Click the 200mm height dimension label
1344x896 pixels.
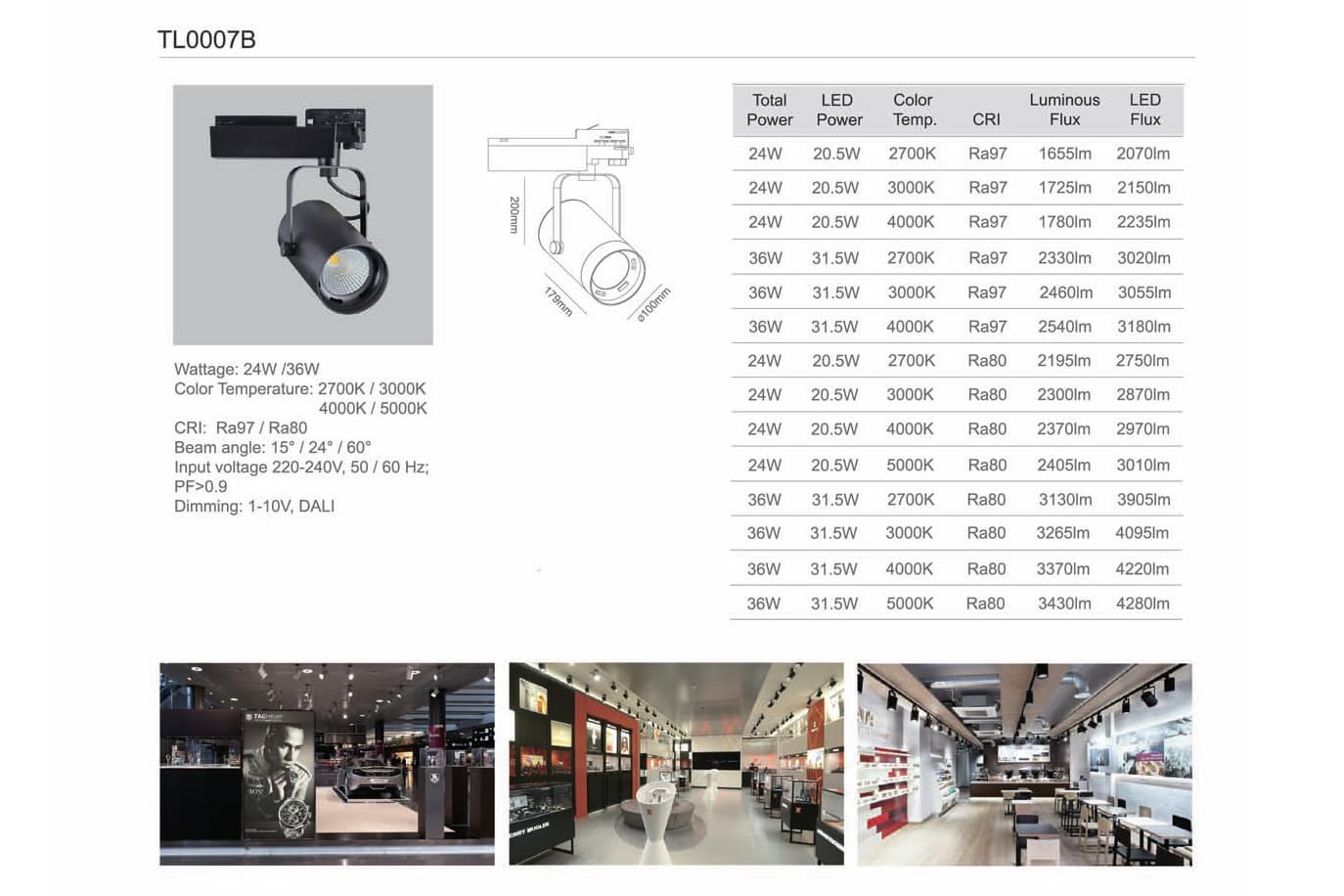click(x=515, y=214)
